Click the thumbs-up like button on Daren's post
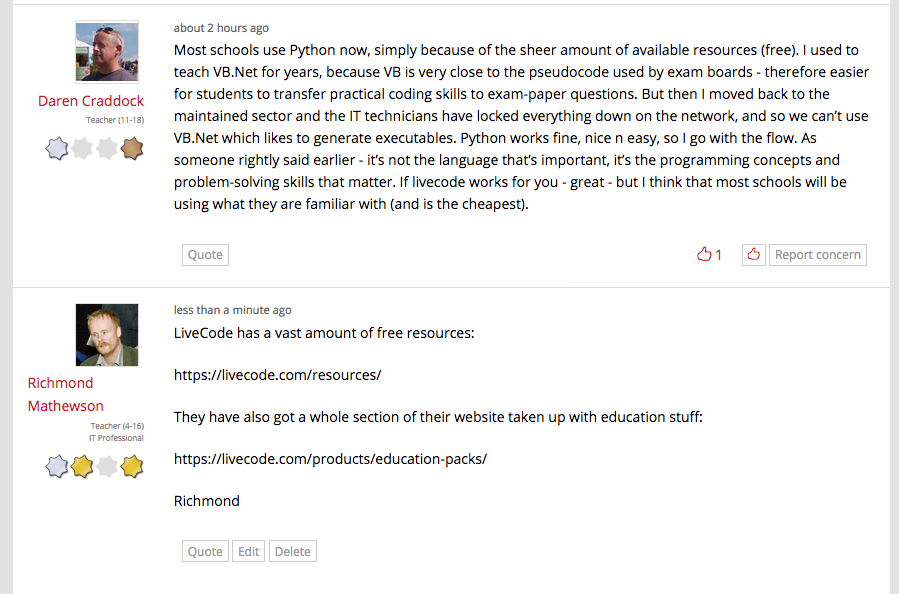The height and width of the screenshot is (594, 899). (754, 255)
